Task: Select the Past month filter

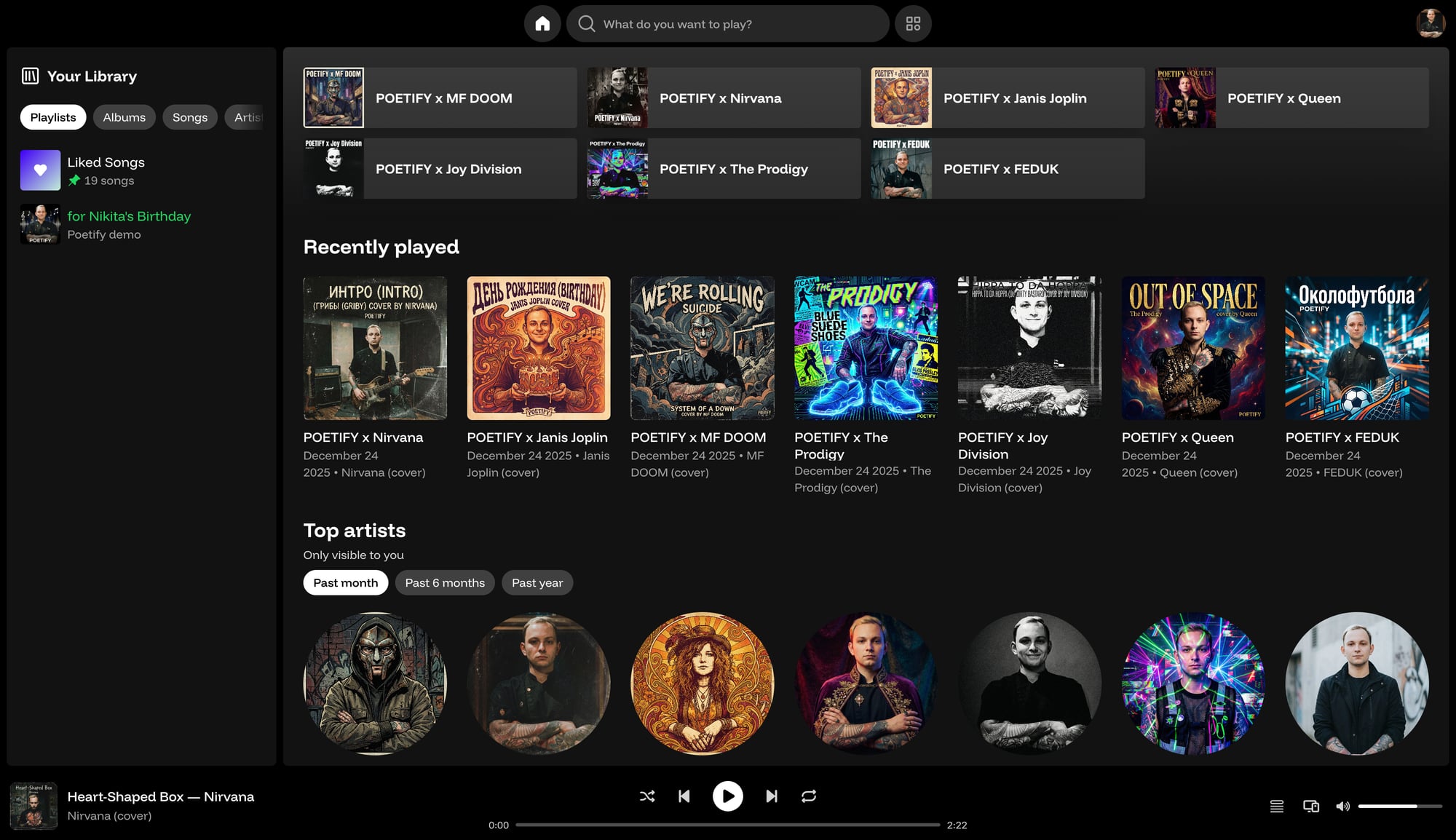Action: (x=345, y=582)
